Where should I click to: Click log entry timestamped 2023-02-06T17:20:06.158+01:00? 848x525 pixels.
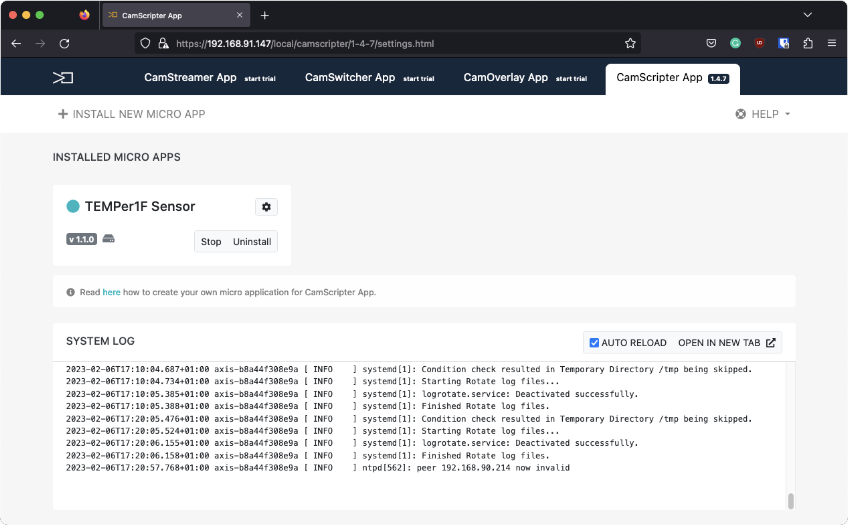[x=308, y=456]
